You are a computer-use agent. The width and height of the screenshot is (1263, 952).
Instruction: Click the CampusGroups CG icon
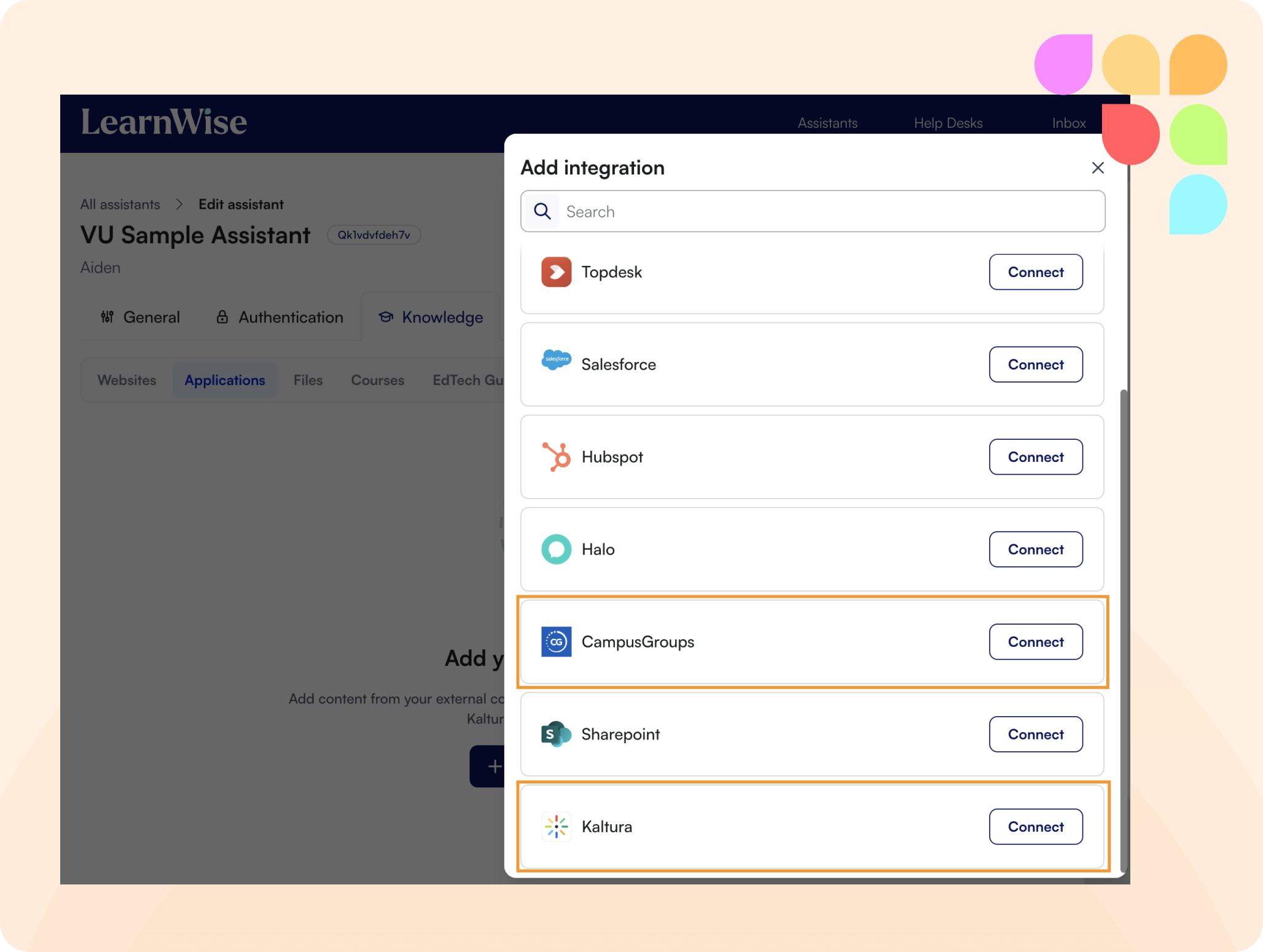(556, 642)
